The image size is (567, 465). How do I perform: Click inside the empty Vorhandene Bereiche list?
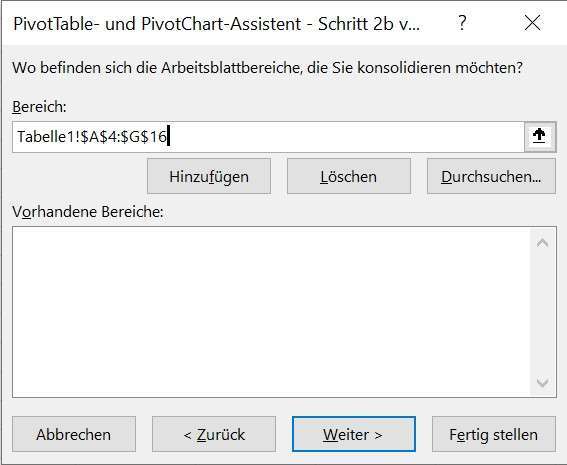271,312
